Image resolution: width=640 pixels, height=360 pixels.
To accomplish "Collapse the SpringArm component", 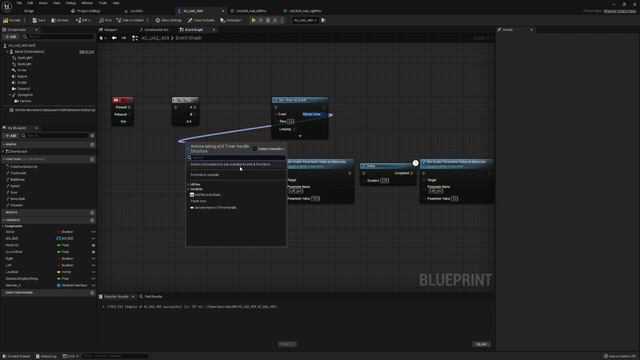I will (11, 95).
